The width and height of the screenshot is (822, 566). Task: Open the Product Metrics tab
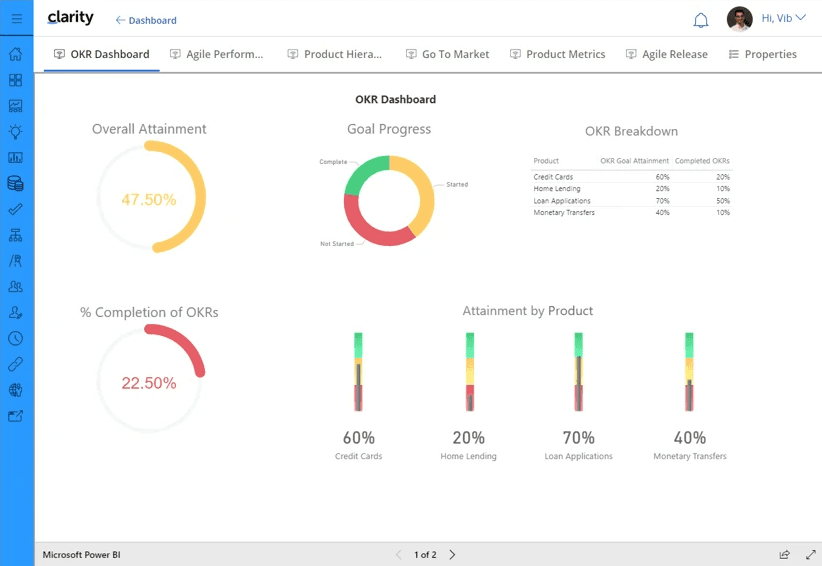pyautogui.click(x=558, y=55)
